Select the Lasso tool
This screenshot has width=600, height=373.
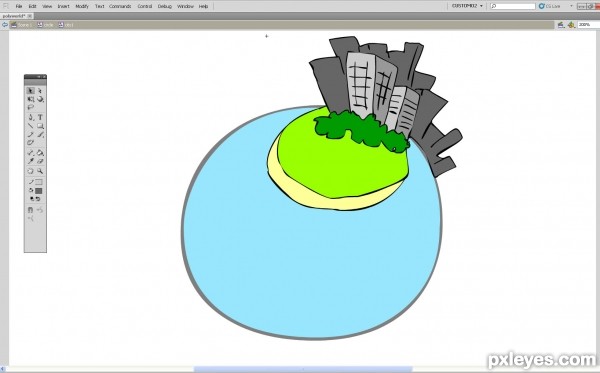pyautogui.click(x=31, y=108)
